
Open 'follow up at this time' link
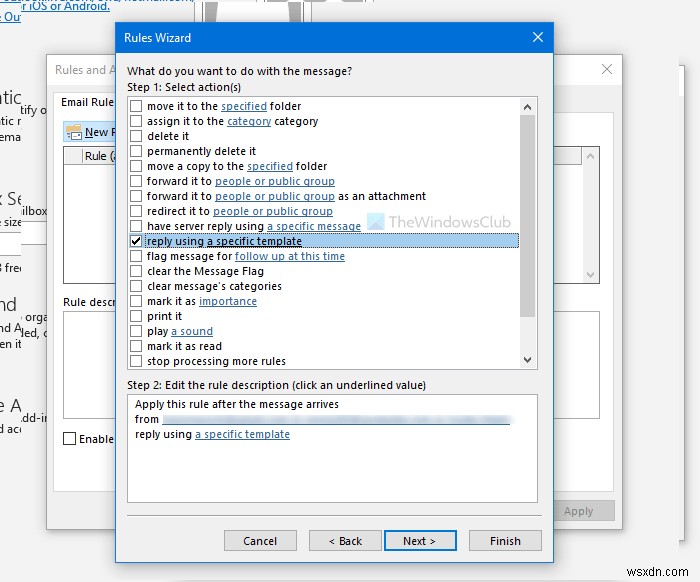click(x=290, y=256)
